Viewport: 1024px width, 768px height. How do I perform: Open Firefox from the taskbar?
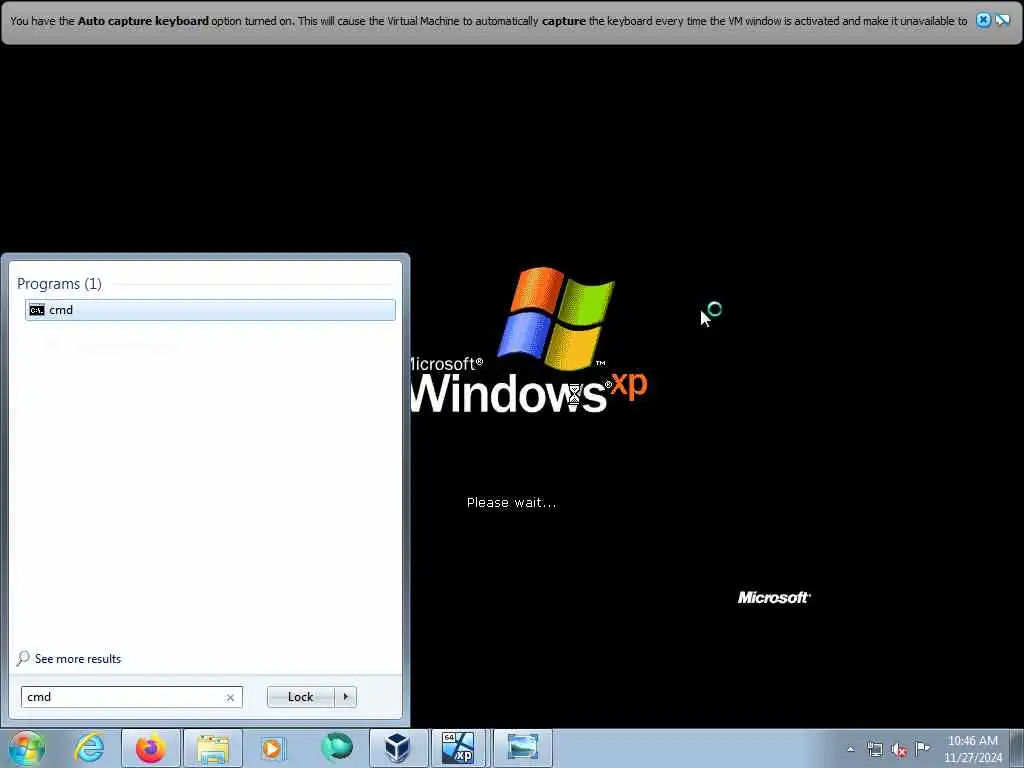pos(150,748)
